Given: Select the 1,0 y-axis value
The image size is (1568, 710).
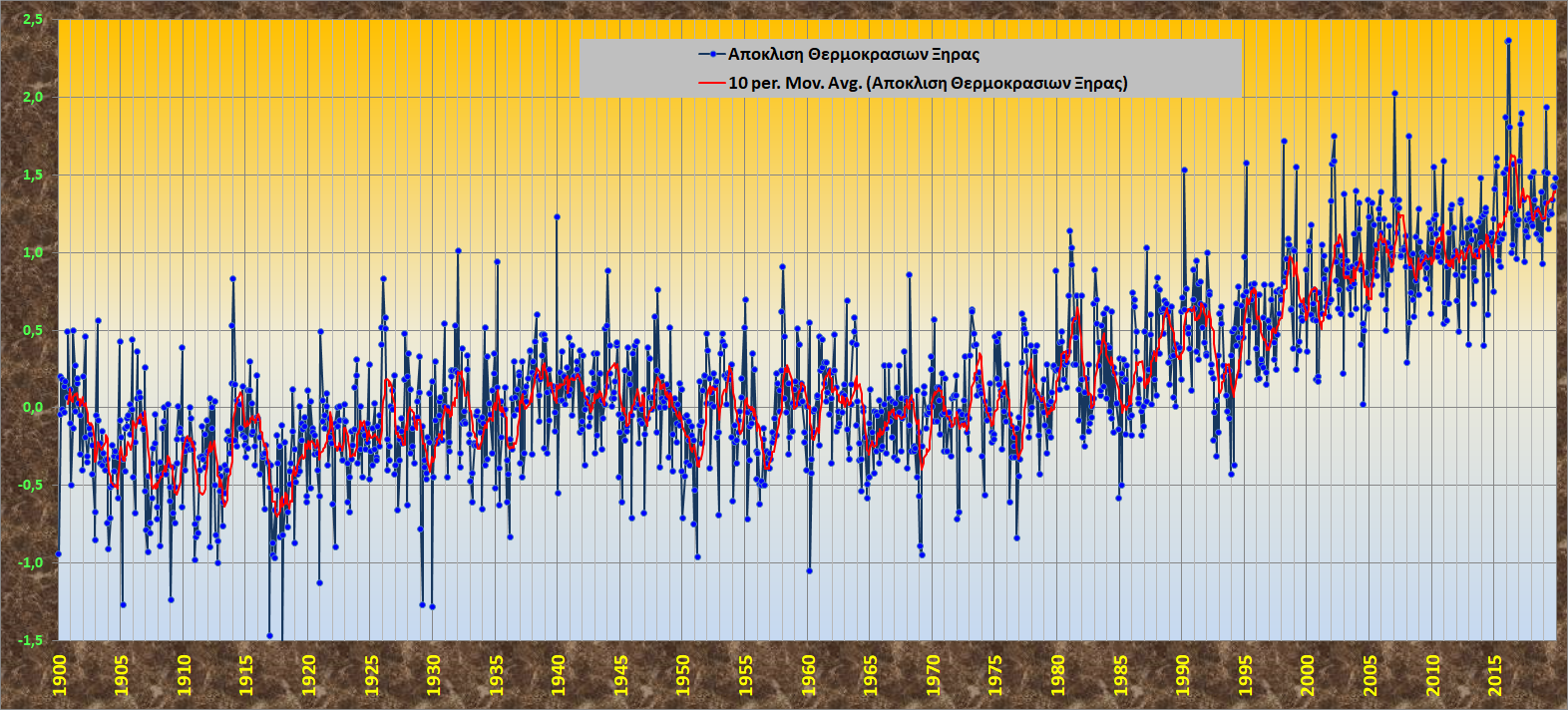Looking at the screenshot, I should (33, 252).
